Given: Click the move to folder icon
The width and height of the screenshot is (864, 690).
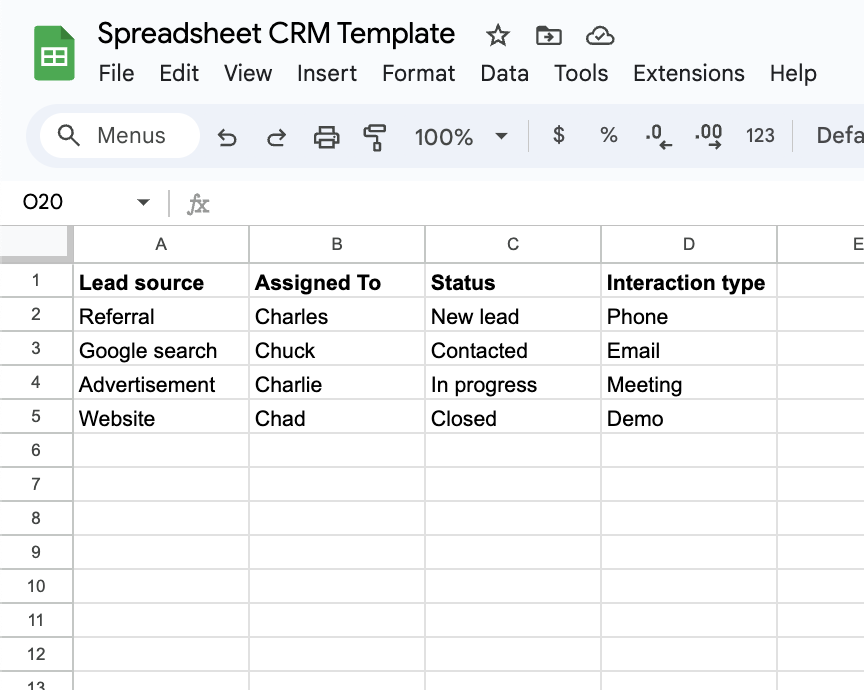Looking at the screenshot, I should (548, 37).
